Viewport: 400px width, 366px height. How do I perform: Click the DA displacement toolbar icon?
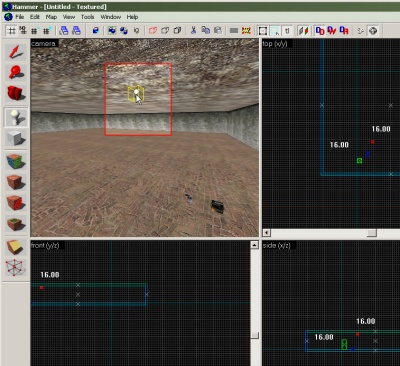tap(344, 31)
